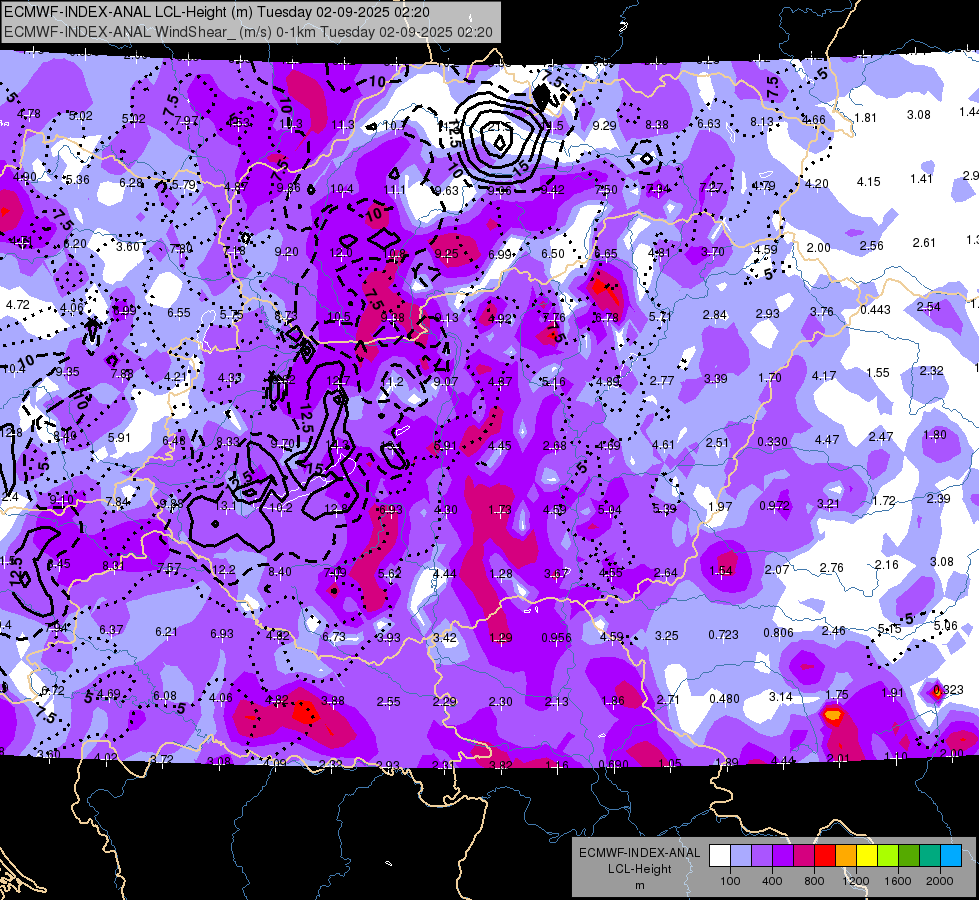
Task: Click the '1.55' wind shear value
Action: click(x=878, y=372)
